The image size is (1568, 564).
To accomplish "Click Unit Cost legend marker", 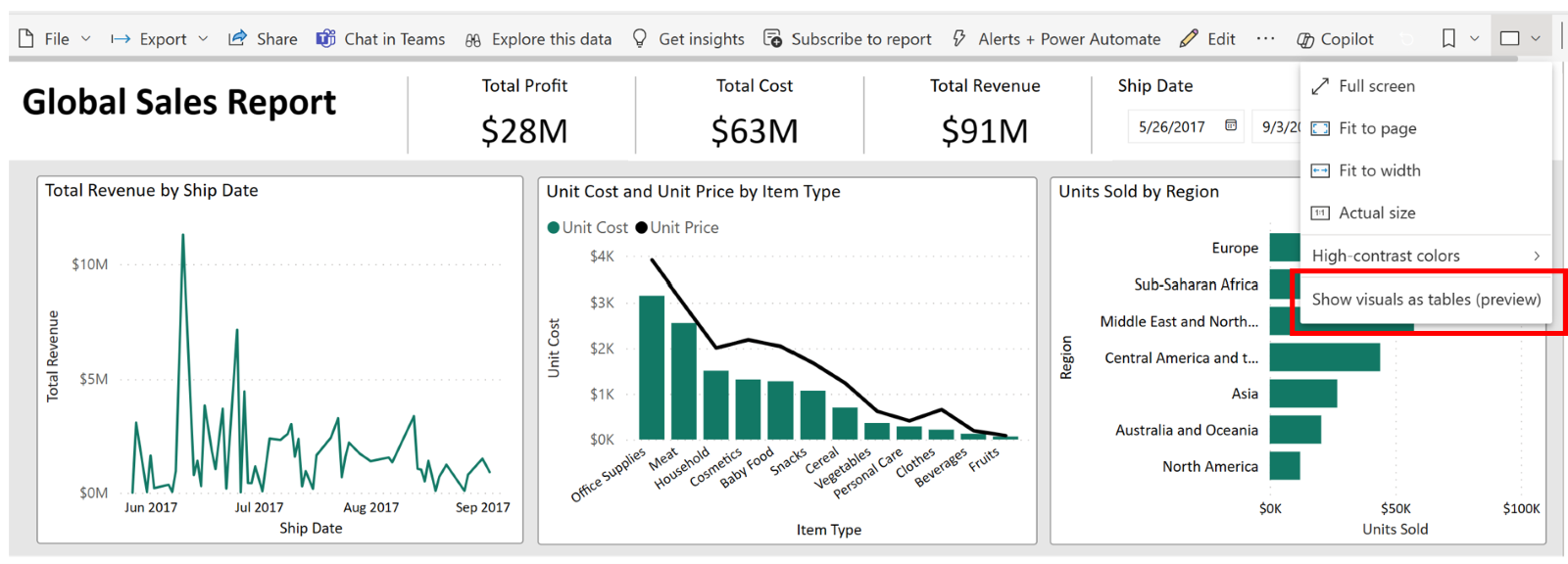I will (x=554, y=227).
